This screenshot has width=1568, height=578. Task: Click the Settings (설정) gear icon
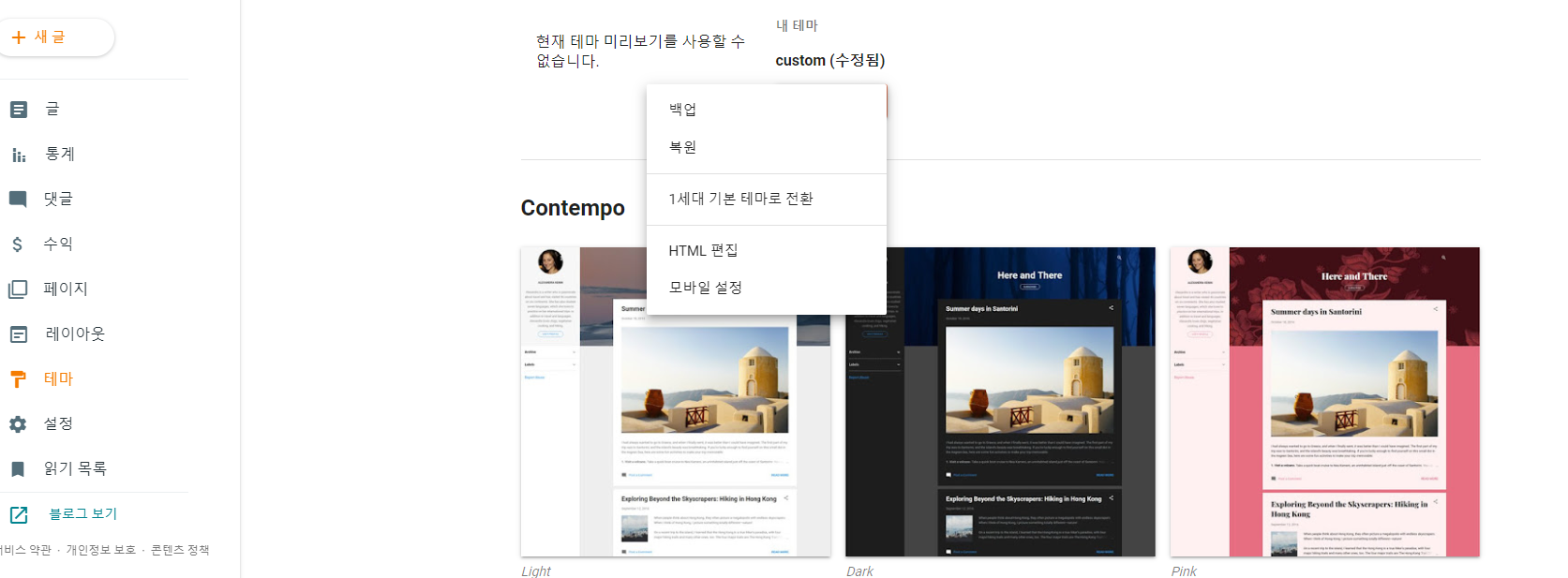click(18, 424)
